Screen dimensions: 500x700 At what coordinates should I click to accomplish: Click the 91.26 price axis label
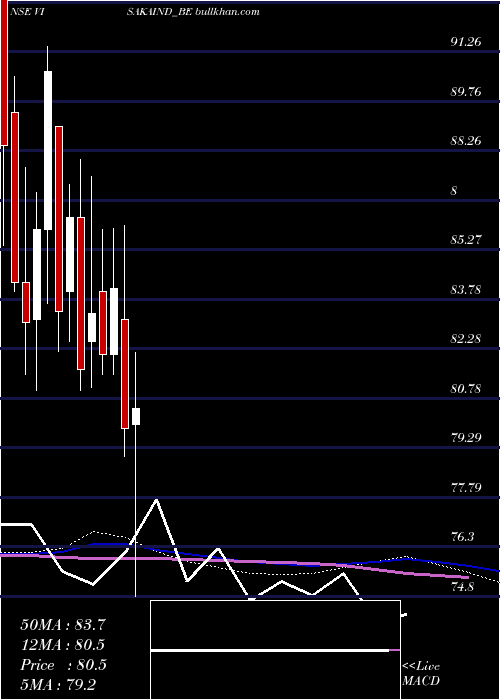point(466,42)
